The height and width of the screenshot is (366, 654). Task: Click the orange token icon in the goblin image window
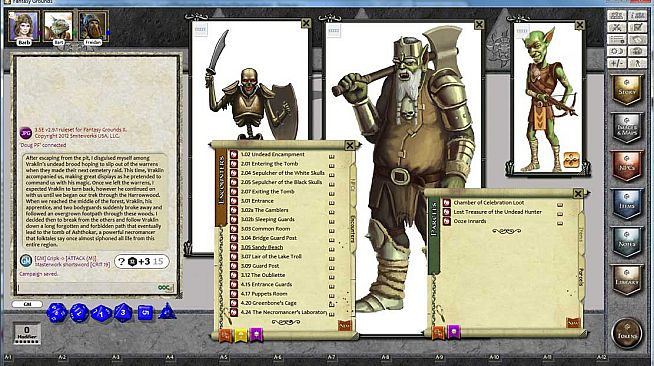[x=571, y=160]
